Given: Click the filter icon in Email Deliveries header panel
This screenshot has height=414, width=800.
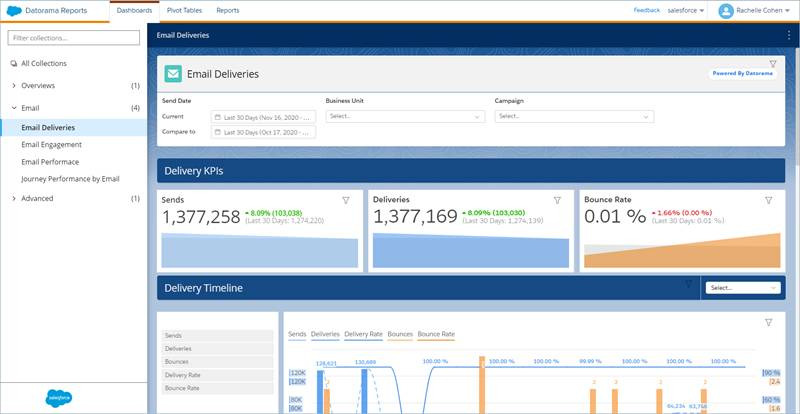Looking at the screenshot, I should [773, 64].
